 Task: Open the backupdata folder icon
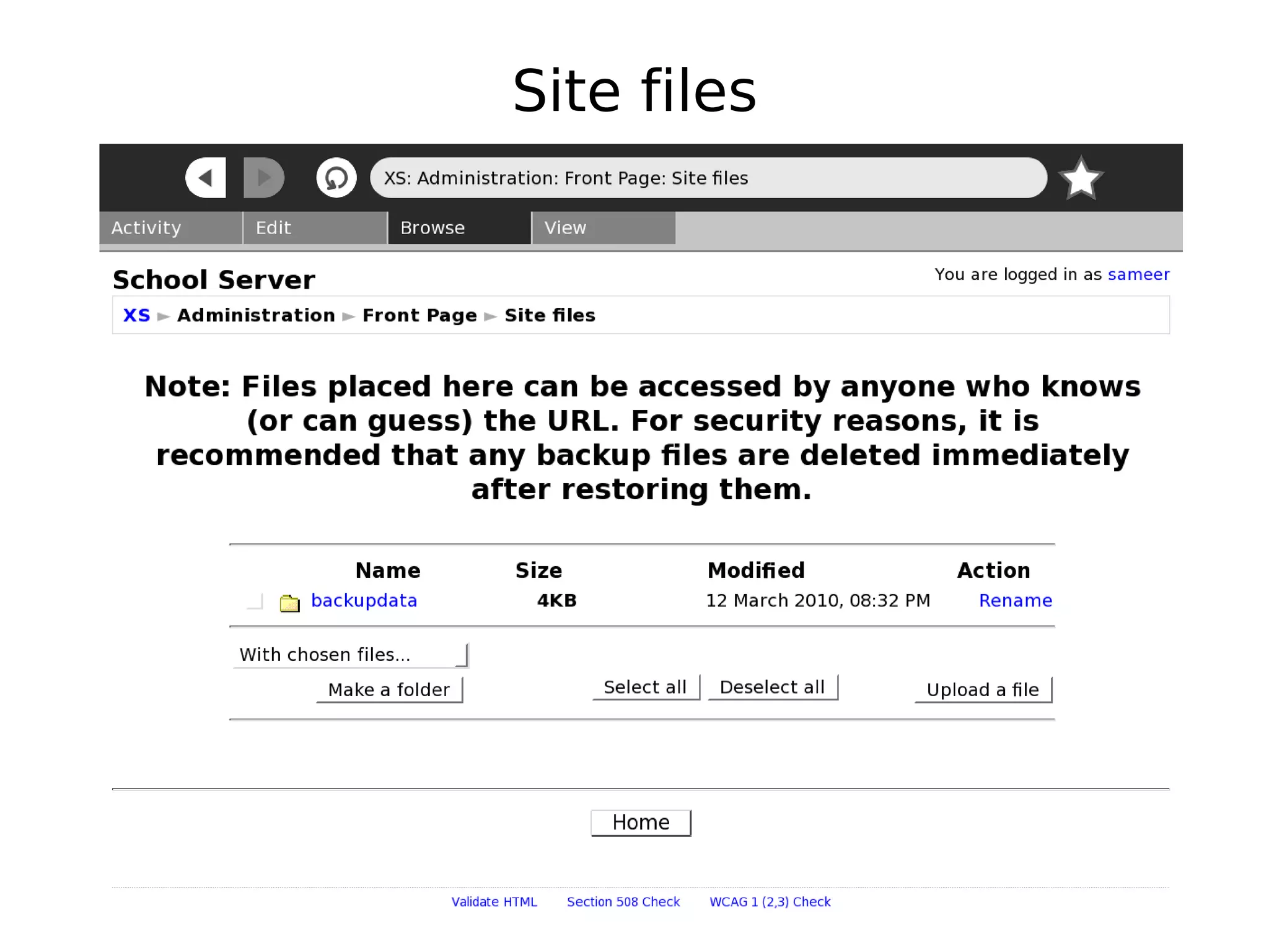pyautogui.click(x=289, y=603)
